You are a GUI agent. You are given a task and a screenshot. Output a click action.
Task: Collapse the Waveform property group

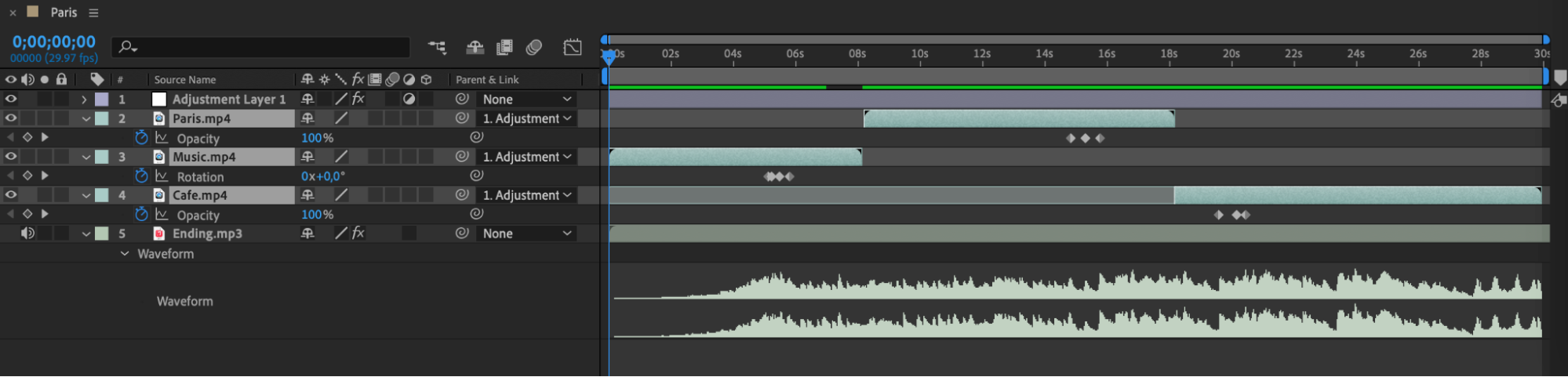[x=124, y=254]
